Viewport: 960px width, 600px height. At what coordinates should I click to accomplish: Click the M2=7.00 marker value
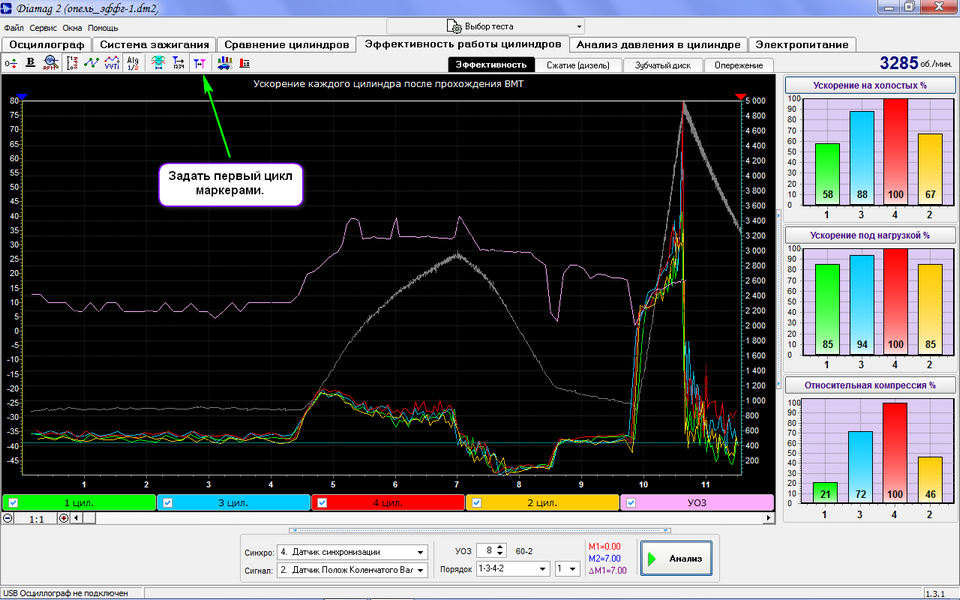pos(604,558)
